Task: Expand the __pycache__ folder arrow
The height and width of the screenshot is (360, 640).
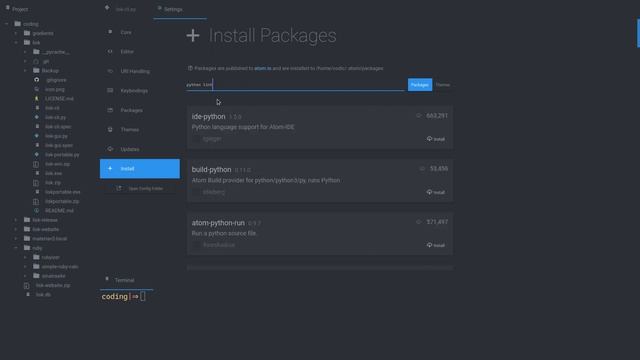Action: pos(25,52)
